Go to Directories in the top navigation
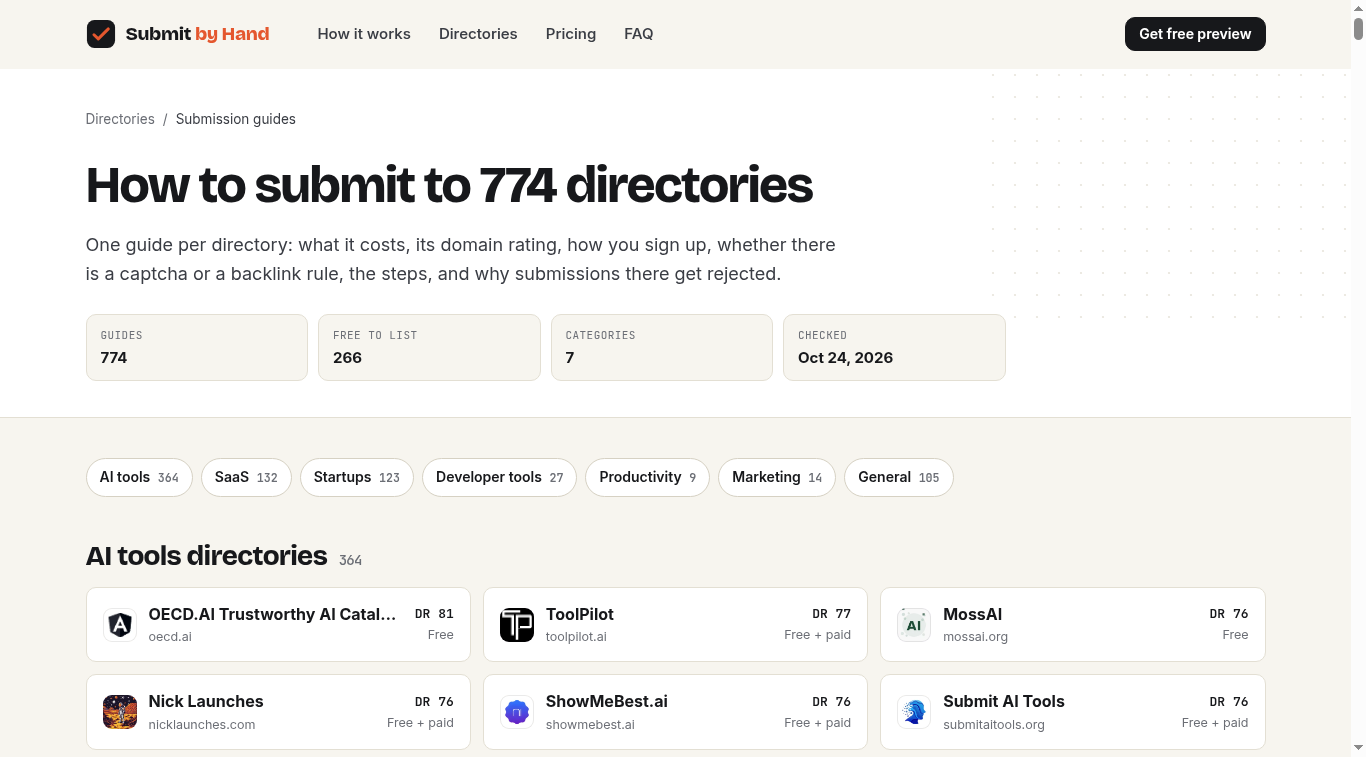 pos(478,34)
